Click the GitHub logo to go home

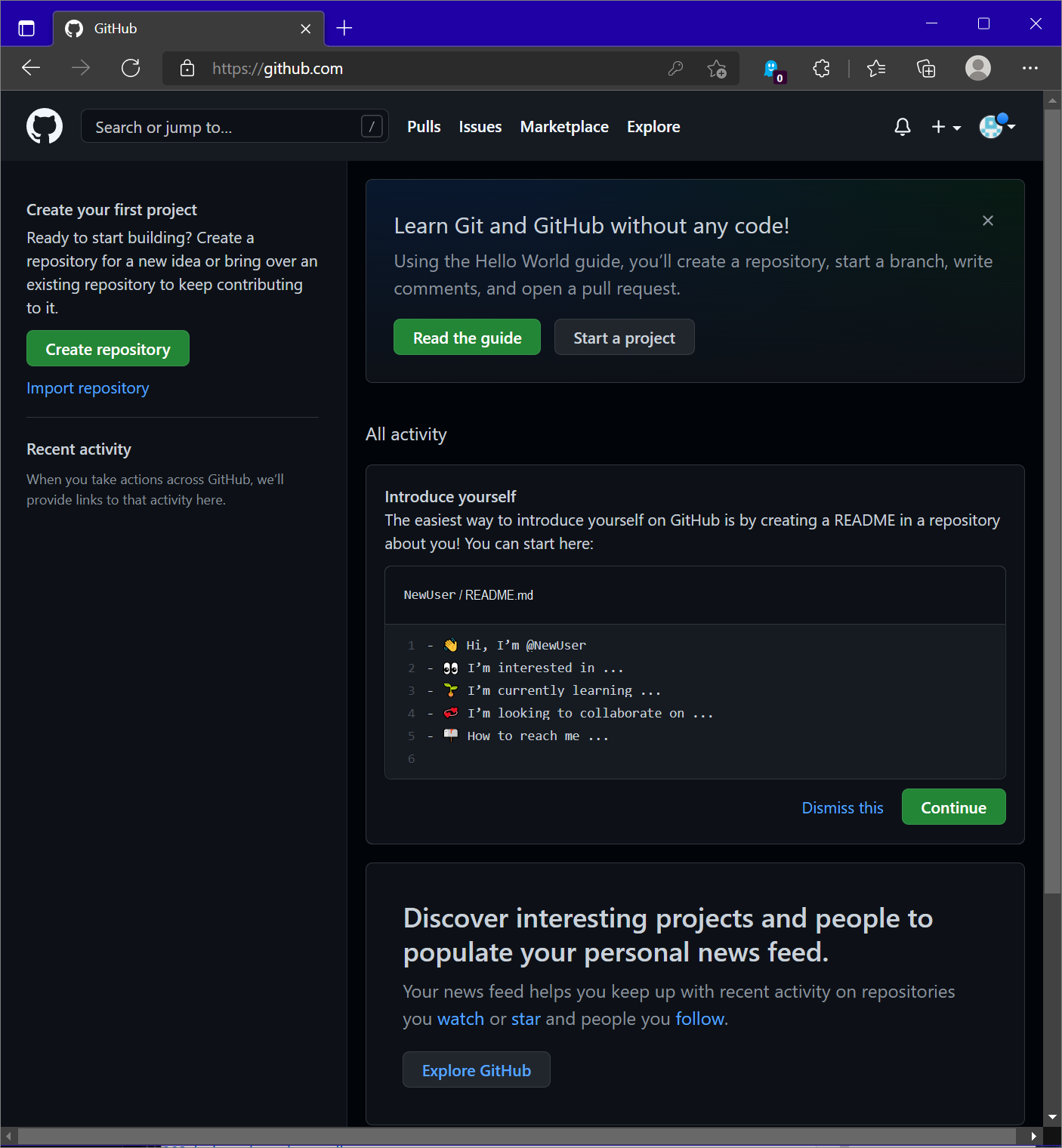(44, 126)
